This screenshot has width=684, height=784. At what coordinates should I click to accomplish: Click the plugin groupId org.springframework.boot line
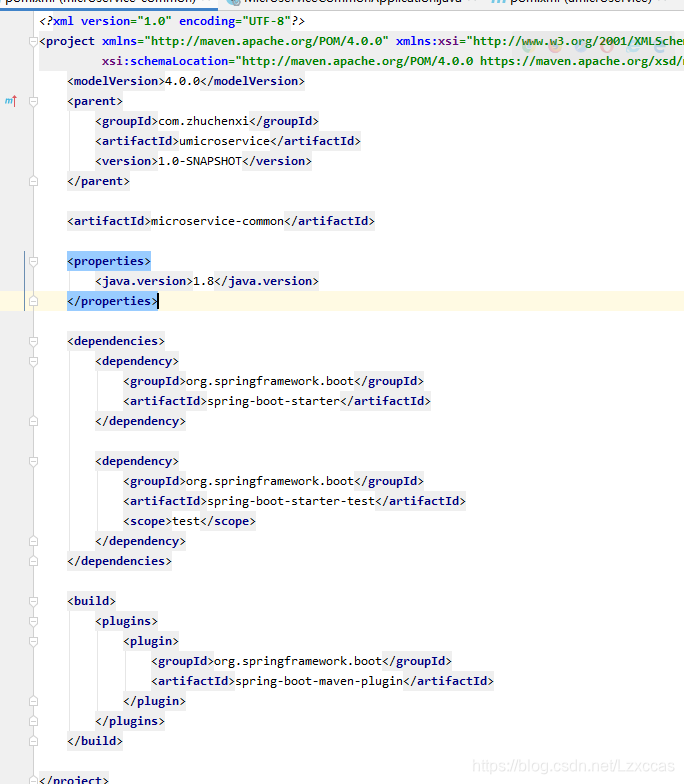(301, 661)
